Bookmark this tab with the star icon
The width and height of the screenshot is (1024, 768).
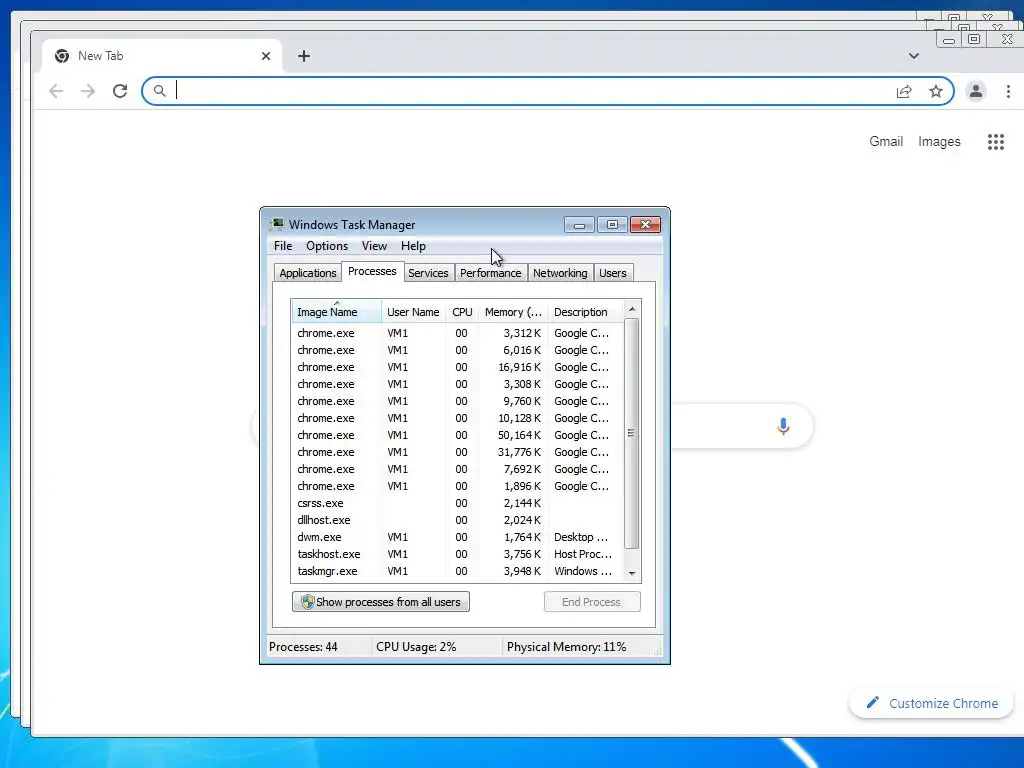point(936,91)
